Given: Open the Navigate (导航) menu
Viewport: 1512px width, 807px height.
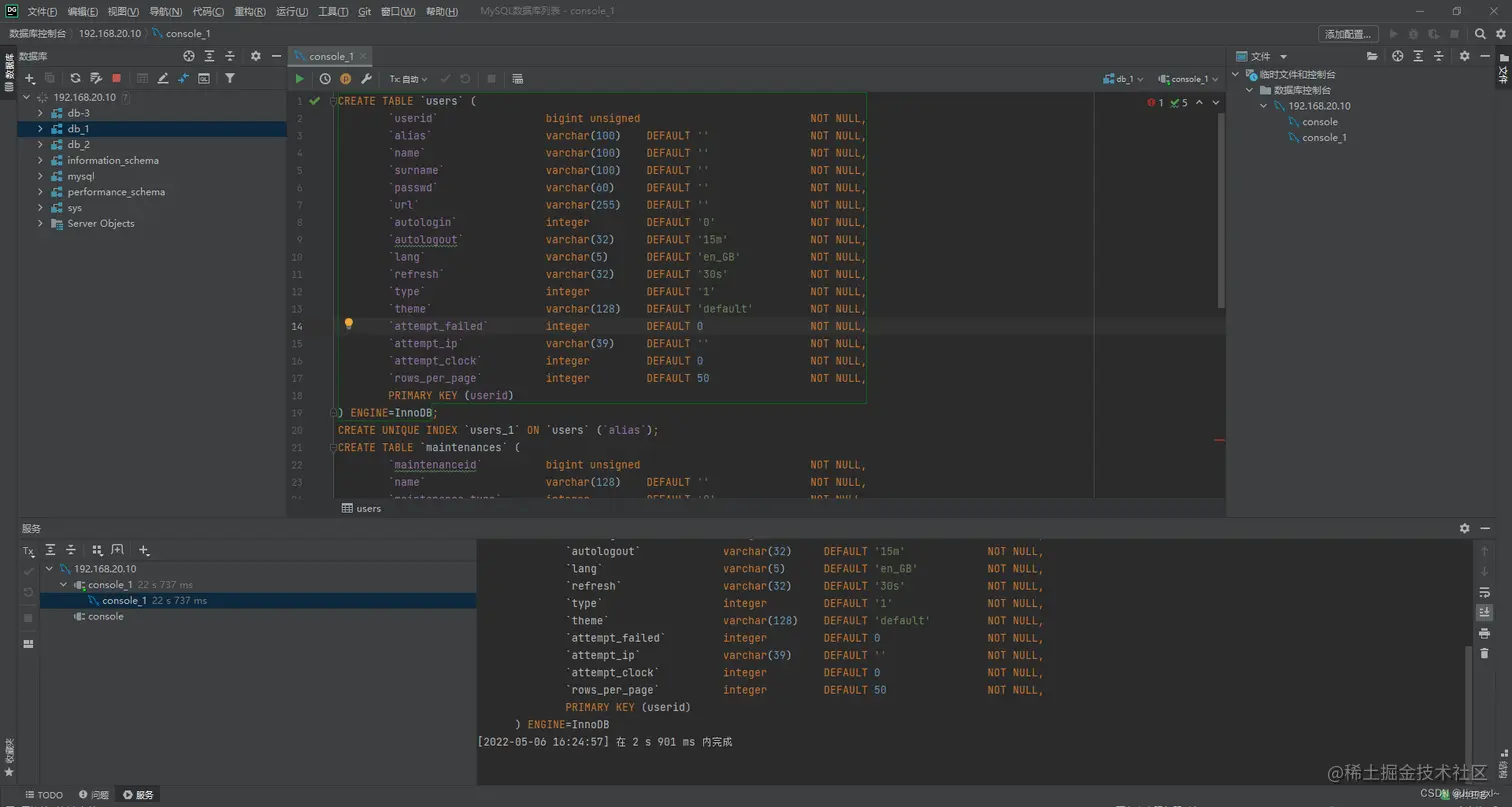Looking at the screenshot, I should click(x=166, y=11).
